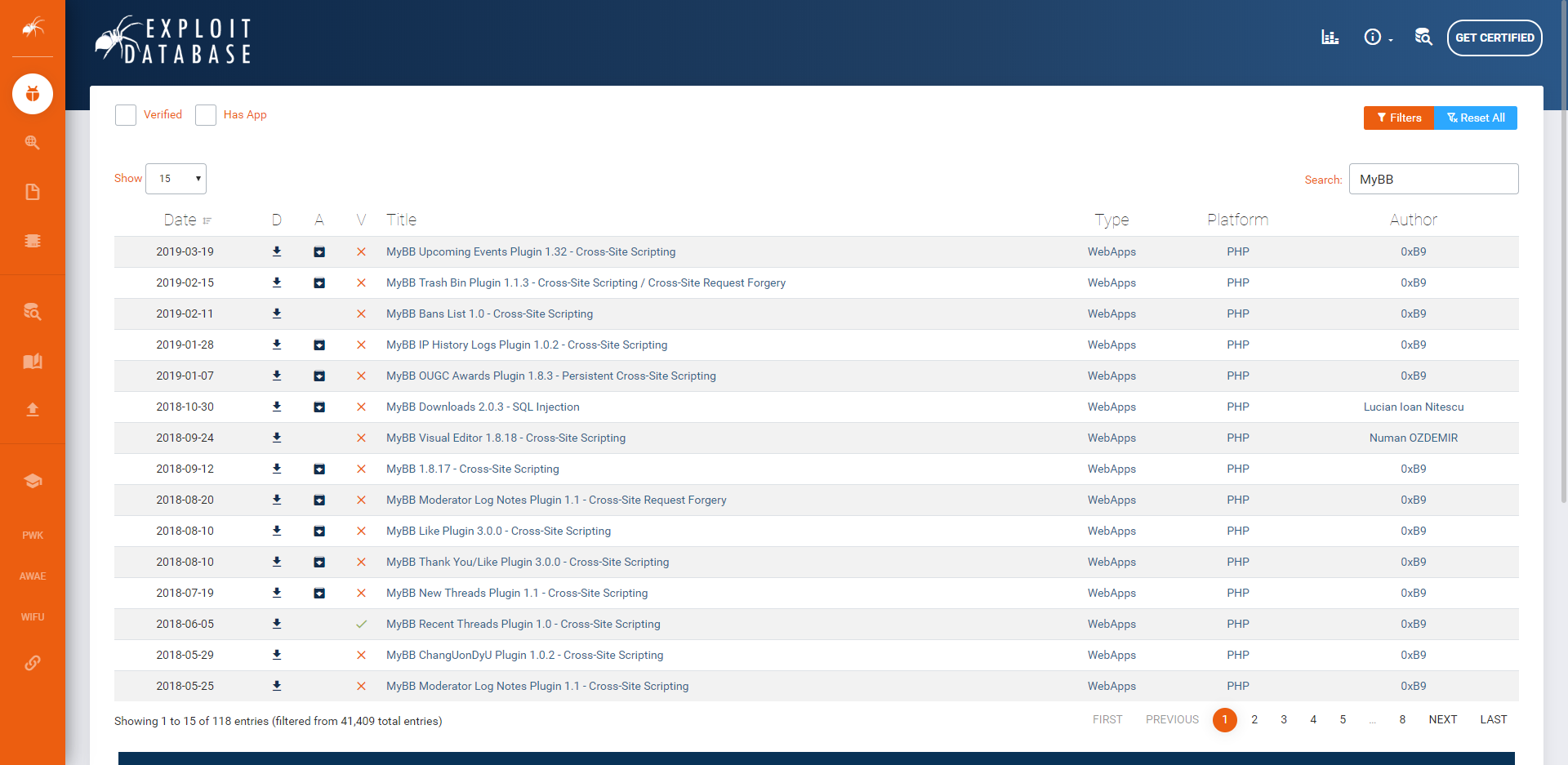Open MyBB ChangUonDyU Plugin 1.0.2 entry
The height and width of the screenshot is (765, 1568).
(x=524, y=655)
